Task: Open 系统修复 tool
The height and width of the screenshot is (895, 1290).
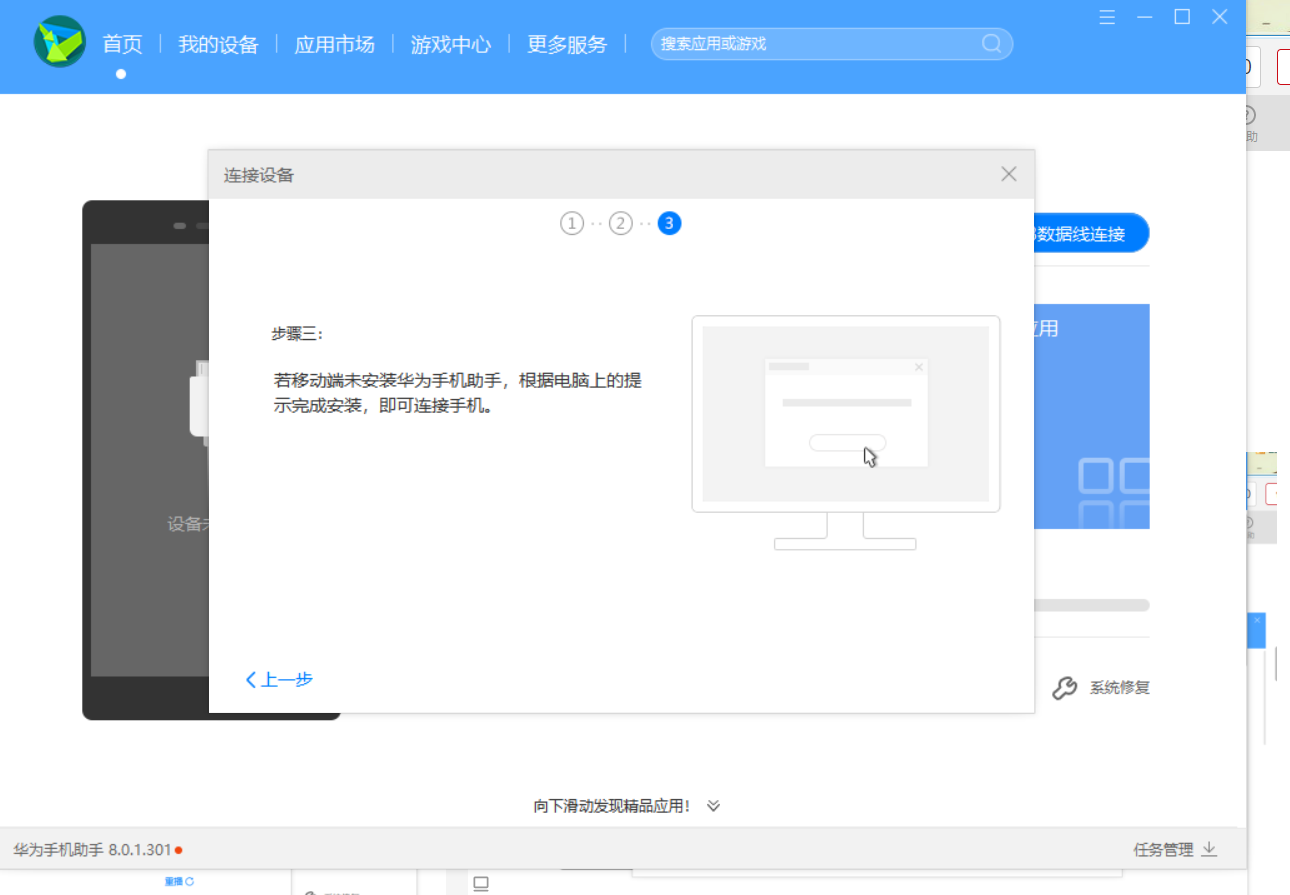Action: [x=1100, y=688]
